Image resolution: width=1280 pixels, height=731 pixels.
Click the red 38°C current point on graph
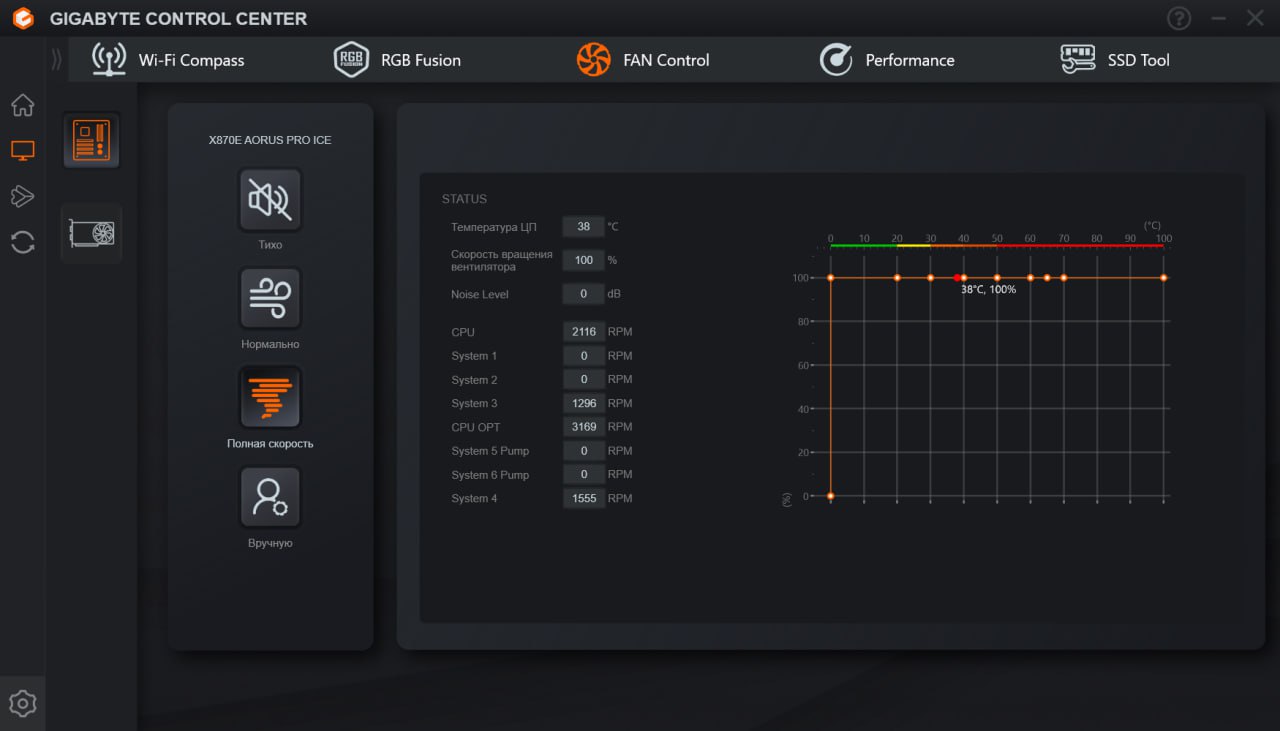pos(957,278)
